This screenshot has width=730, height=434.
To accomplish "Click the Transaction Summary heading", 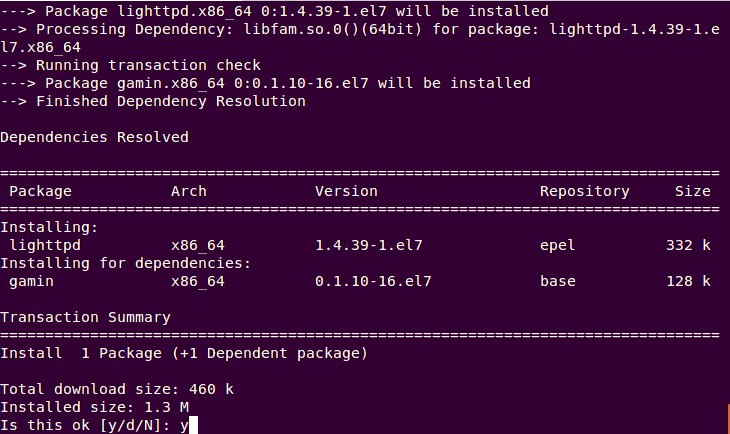I will [x=85, y=317].
